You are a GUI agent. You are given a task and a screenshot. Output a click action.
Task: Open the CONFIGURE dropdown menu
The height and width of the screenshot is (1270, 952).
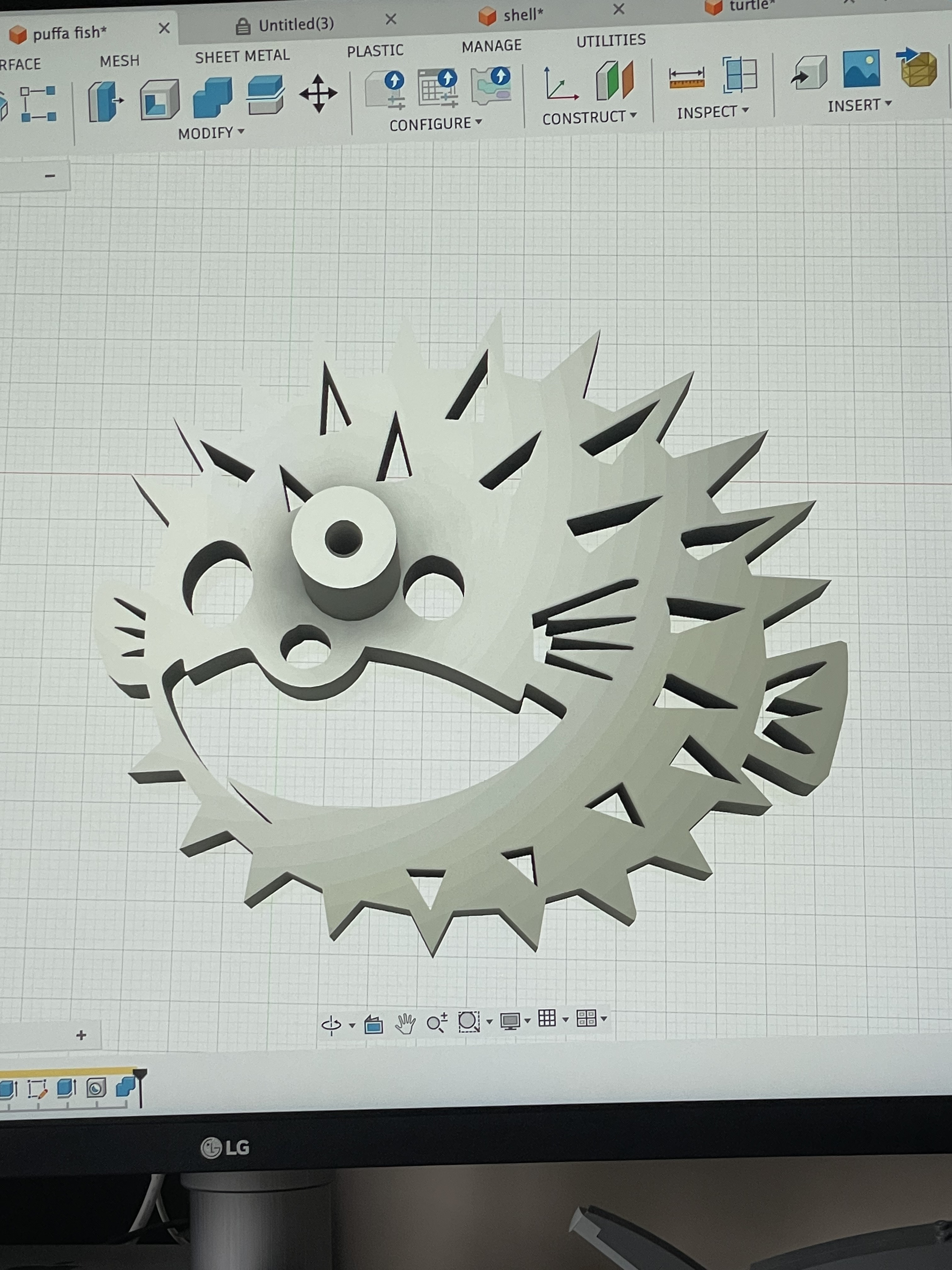(x=435, y=124)
